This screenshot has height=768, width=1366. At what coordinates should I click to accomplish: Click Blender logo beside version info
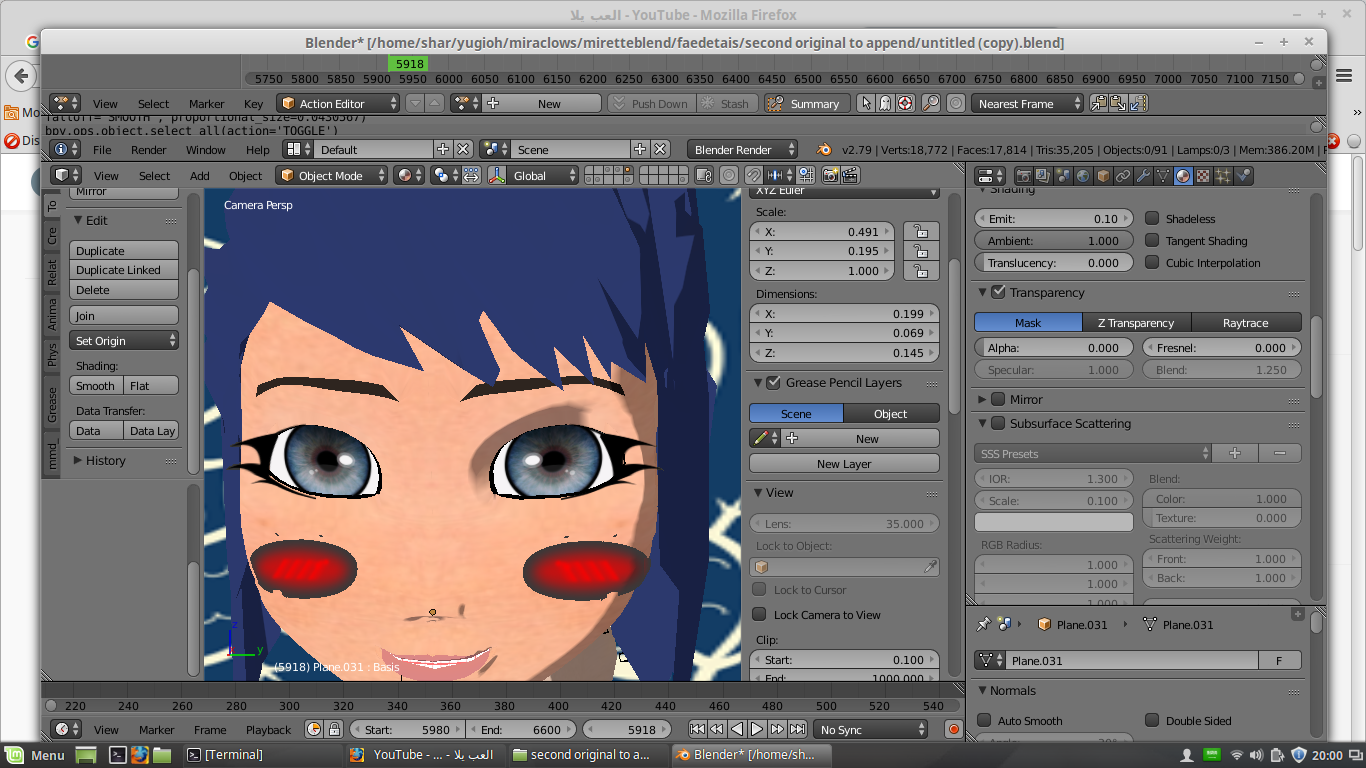click(824, 150)
